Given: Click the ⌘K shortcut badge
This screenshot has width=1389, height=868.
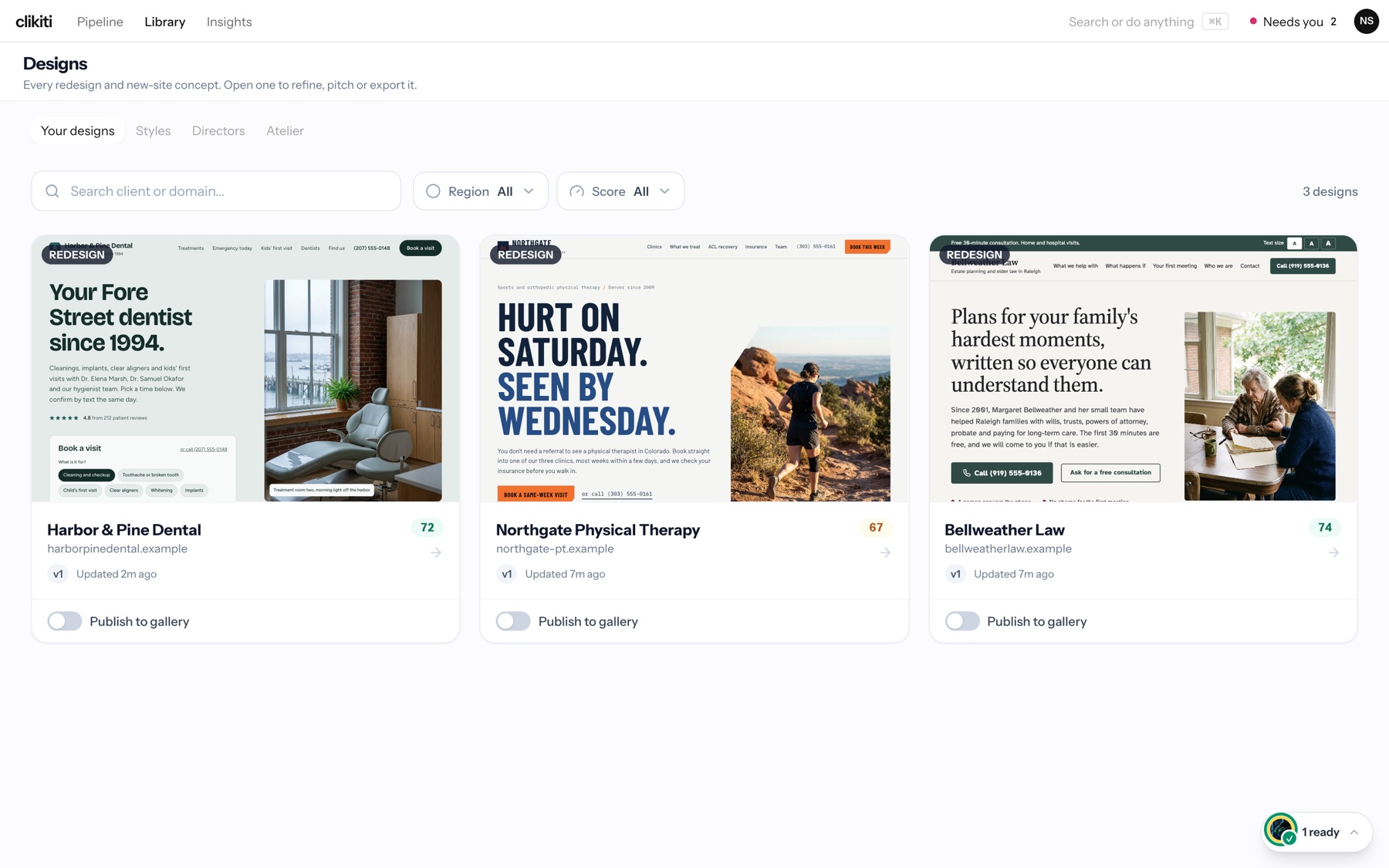Looking at the screenshot, I should point(1215,22).
